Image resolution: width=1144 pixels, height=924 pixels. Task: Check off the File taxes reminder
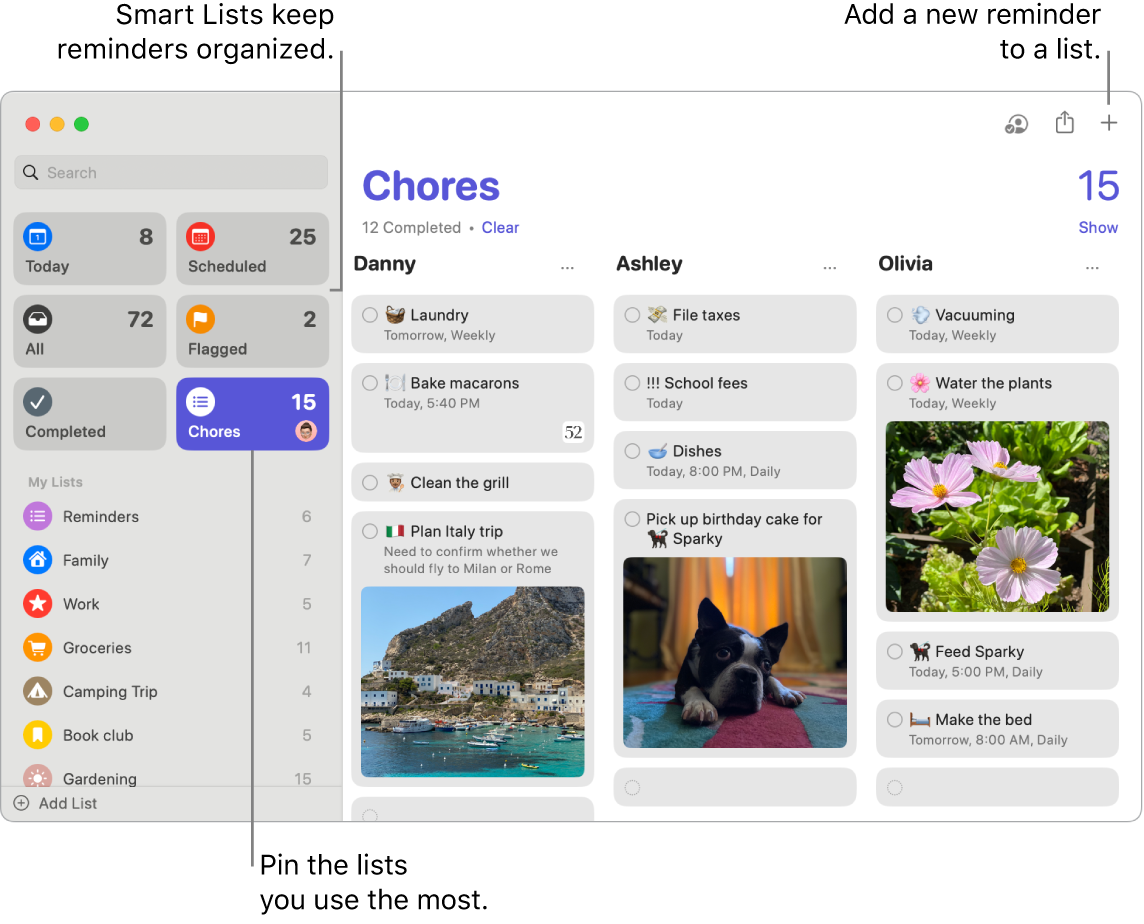click(x=631, y=314)
